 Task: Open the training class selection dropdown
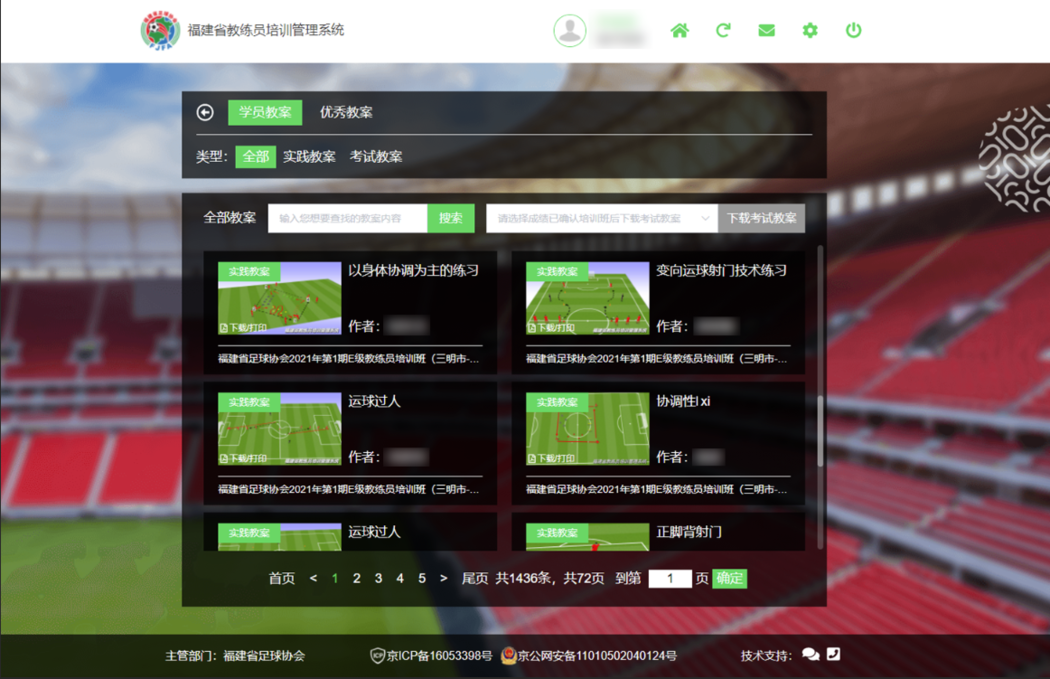(602, 218)
